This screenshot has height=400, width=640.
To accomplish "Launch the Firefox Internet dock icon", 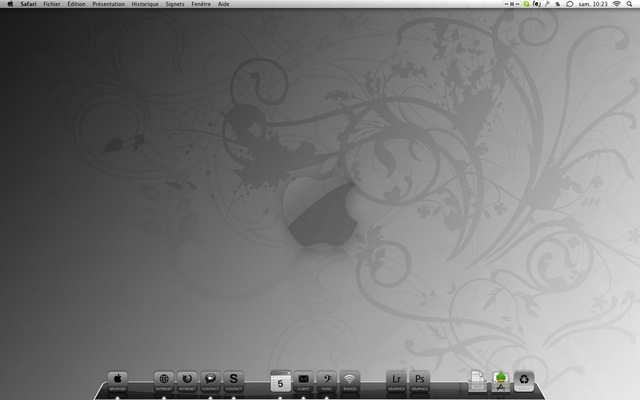I will [187, 381].
